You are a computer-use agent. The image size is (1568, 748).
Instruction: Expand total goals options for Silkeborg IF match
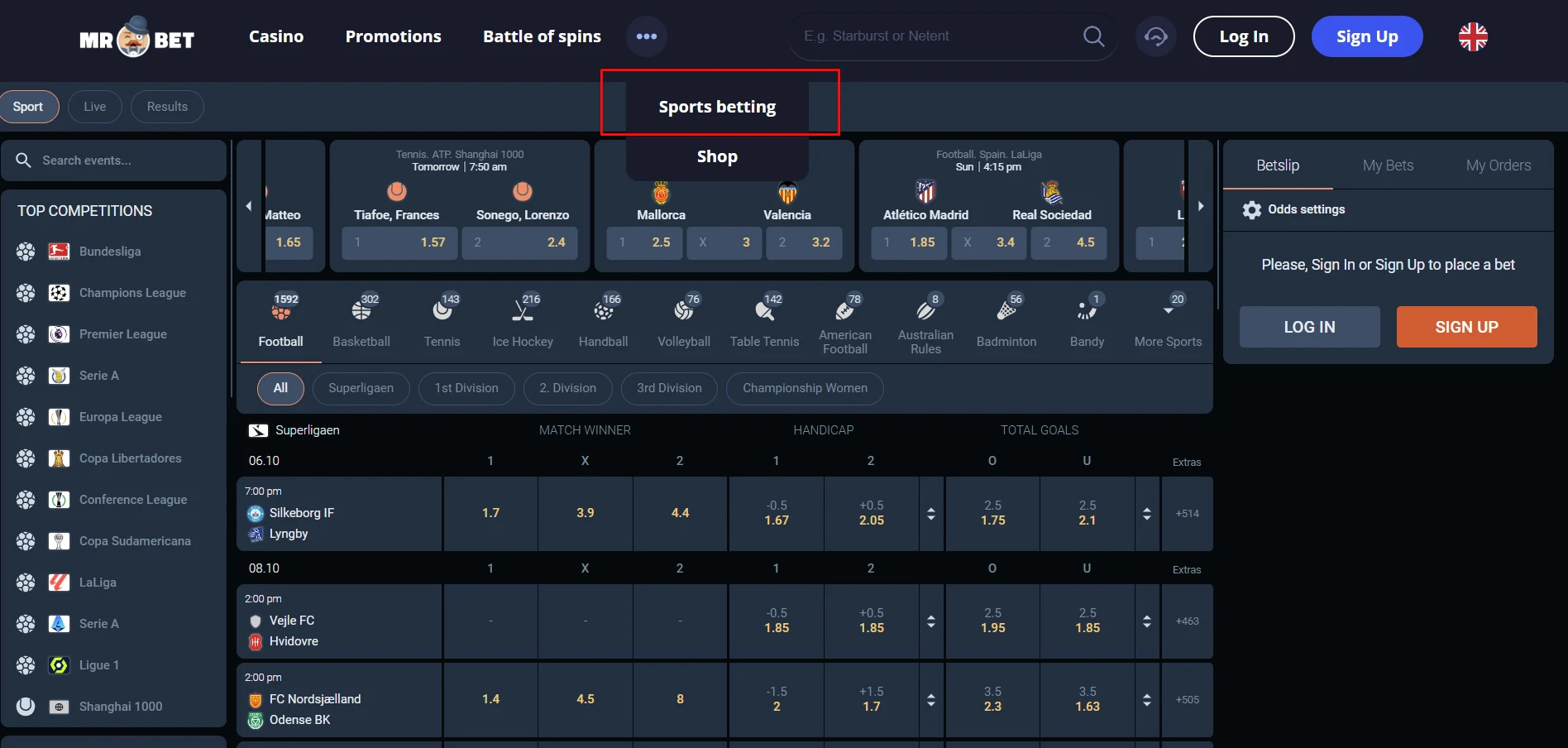pos(1147,514)
